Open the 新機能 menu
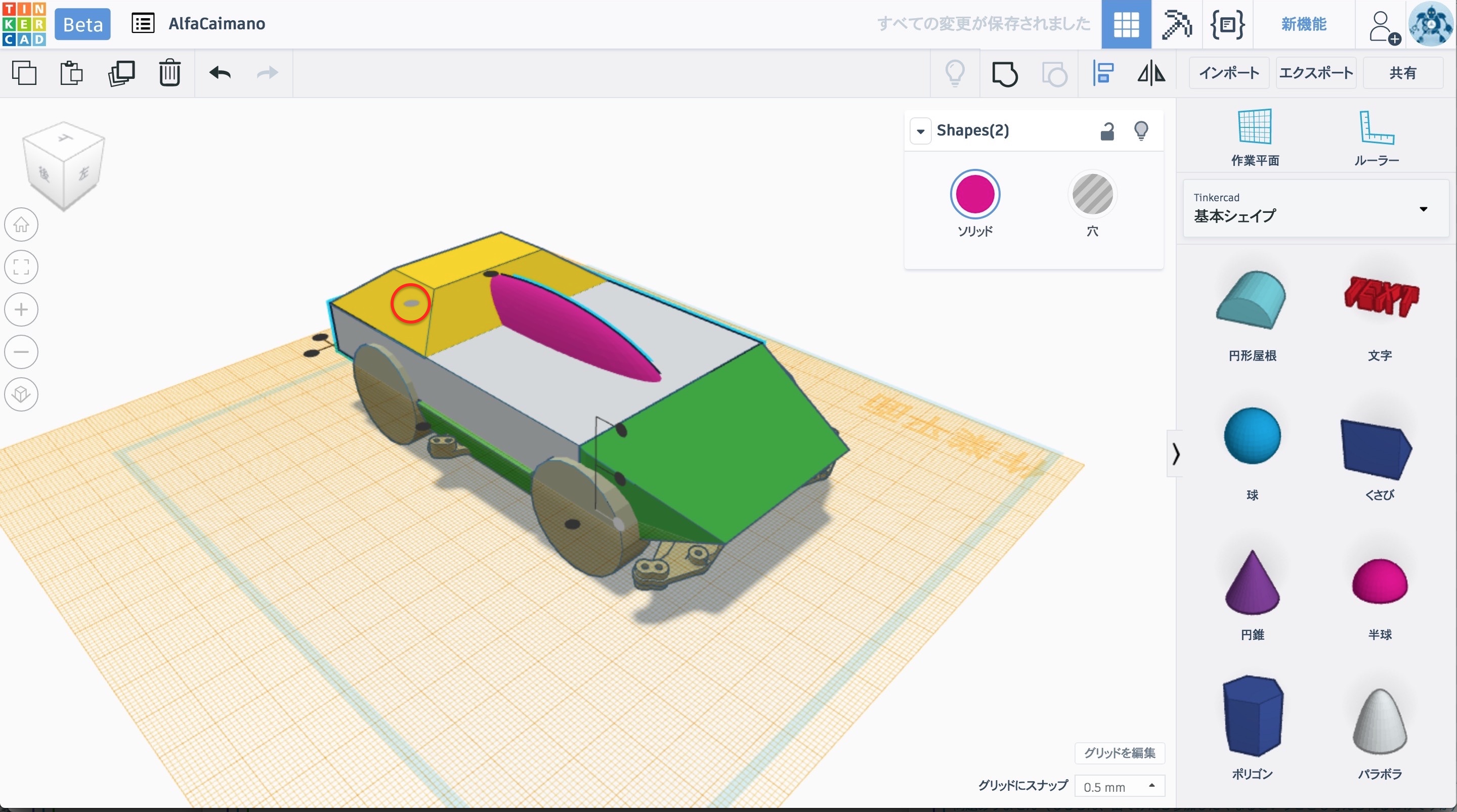This screenshot has height=812, width=1457. coord(1303,24)
